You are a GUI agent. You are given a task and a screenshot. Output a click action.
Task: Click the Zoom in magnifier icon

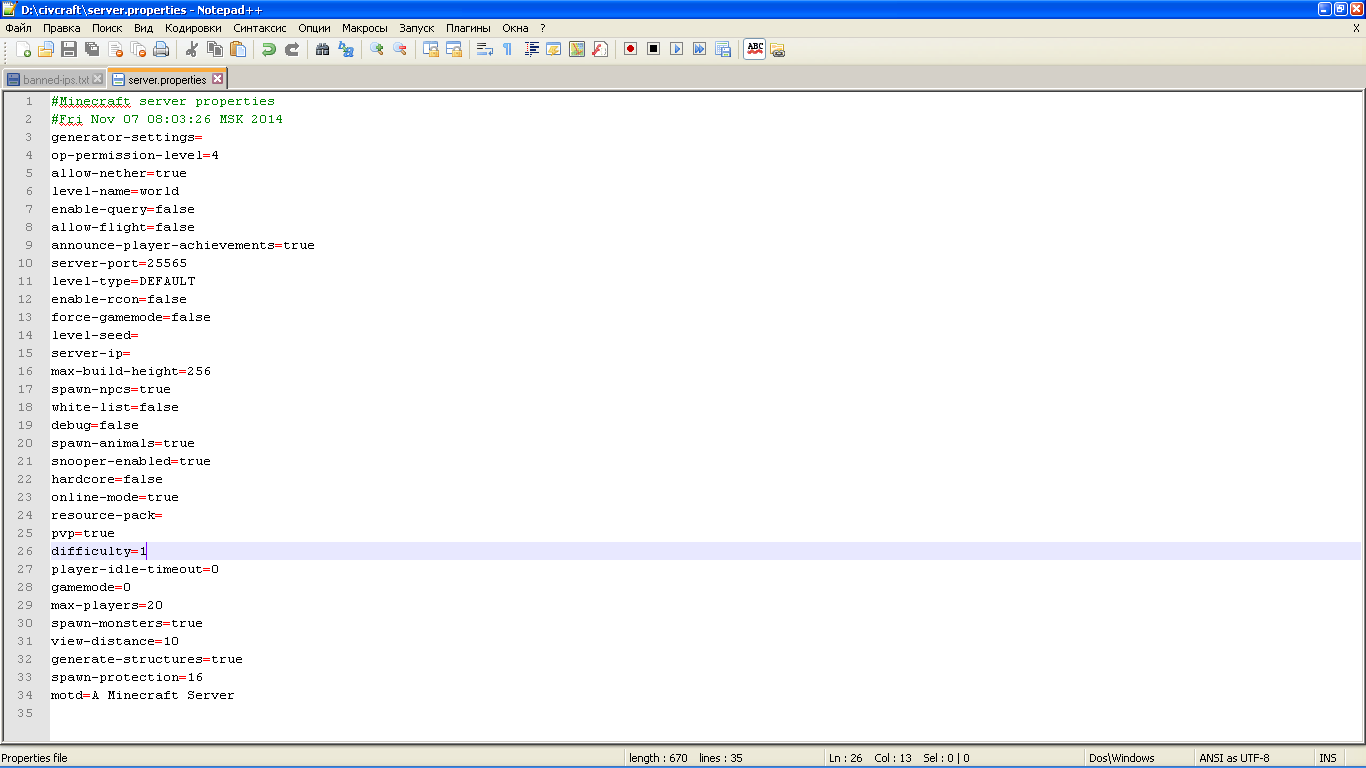click(377, 49)
